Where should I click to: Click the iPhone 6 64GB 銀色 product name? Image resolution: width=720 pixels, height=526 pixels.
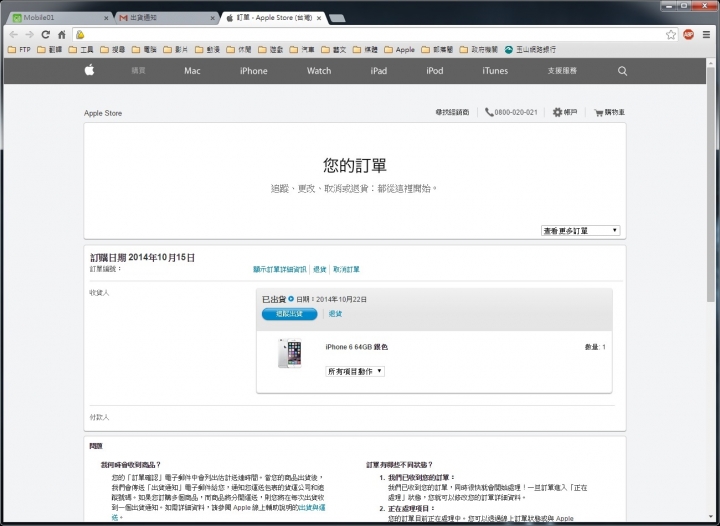click(x=357, y=347)
